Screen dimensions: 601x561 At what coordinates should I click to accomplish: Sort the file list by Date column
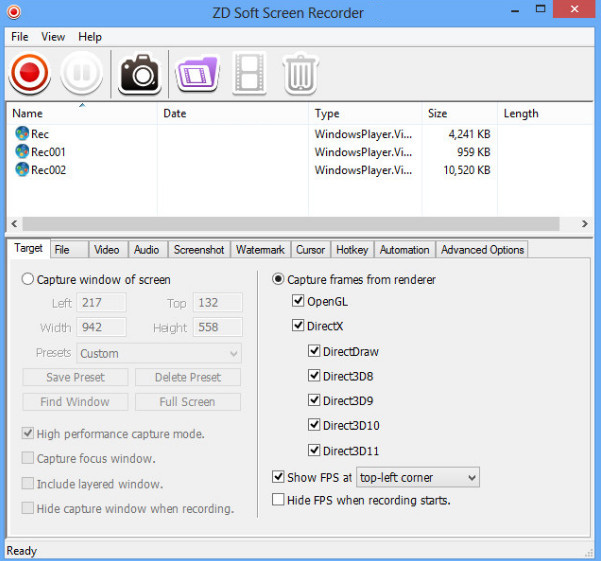[233, 113]
